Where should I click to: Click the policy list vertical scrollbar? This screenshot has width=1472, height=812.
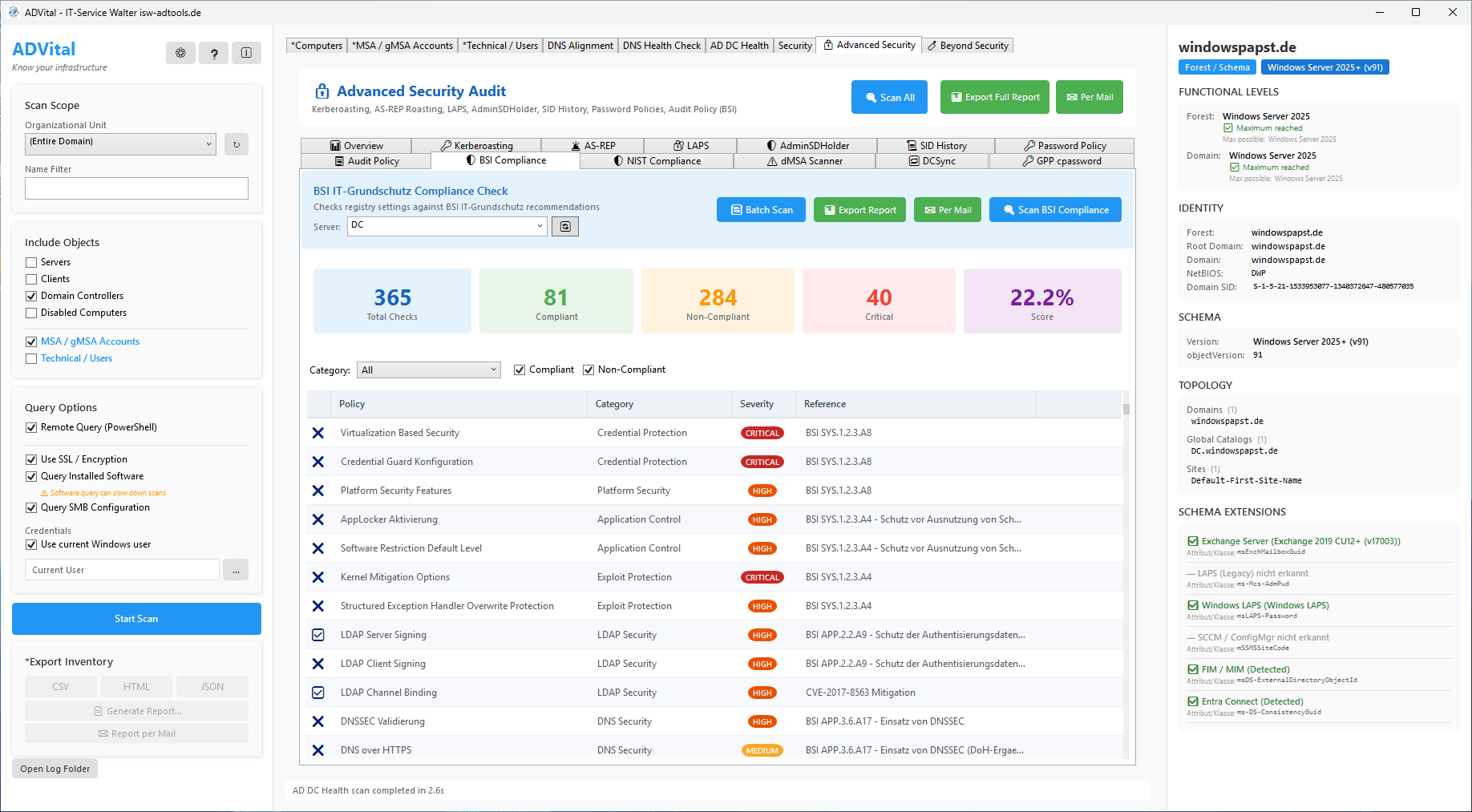pyautogui.click(x=1126, y=573)
